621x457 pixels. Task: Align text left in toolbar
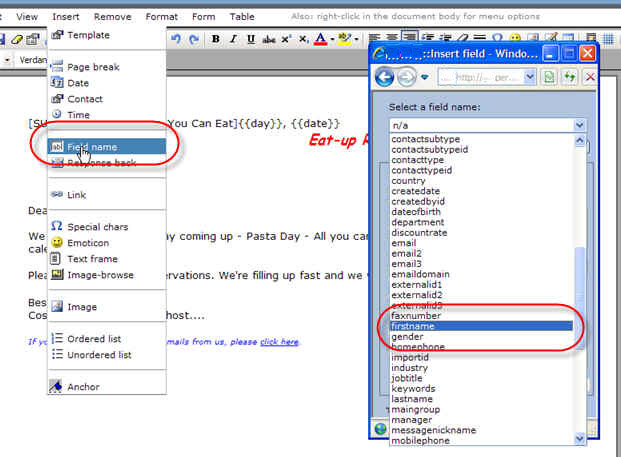point(374,38)
